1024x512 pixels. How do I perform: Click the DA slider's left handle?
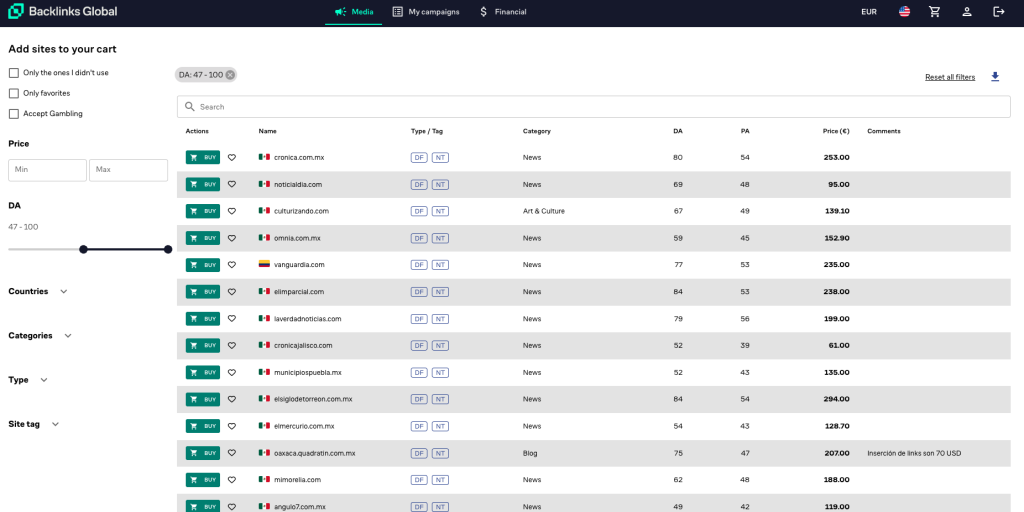83,249
